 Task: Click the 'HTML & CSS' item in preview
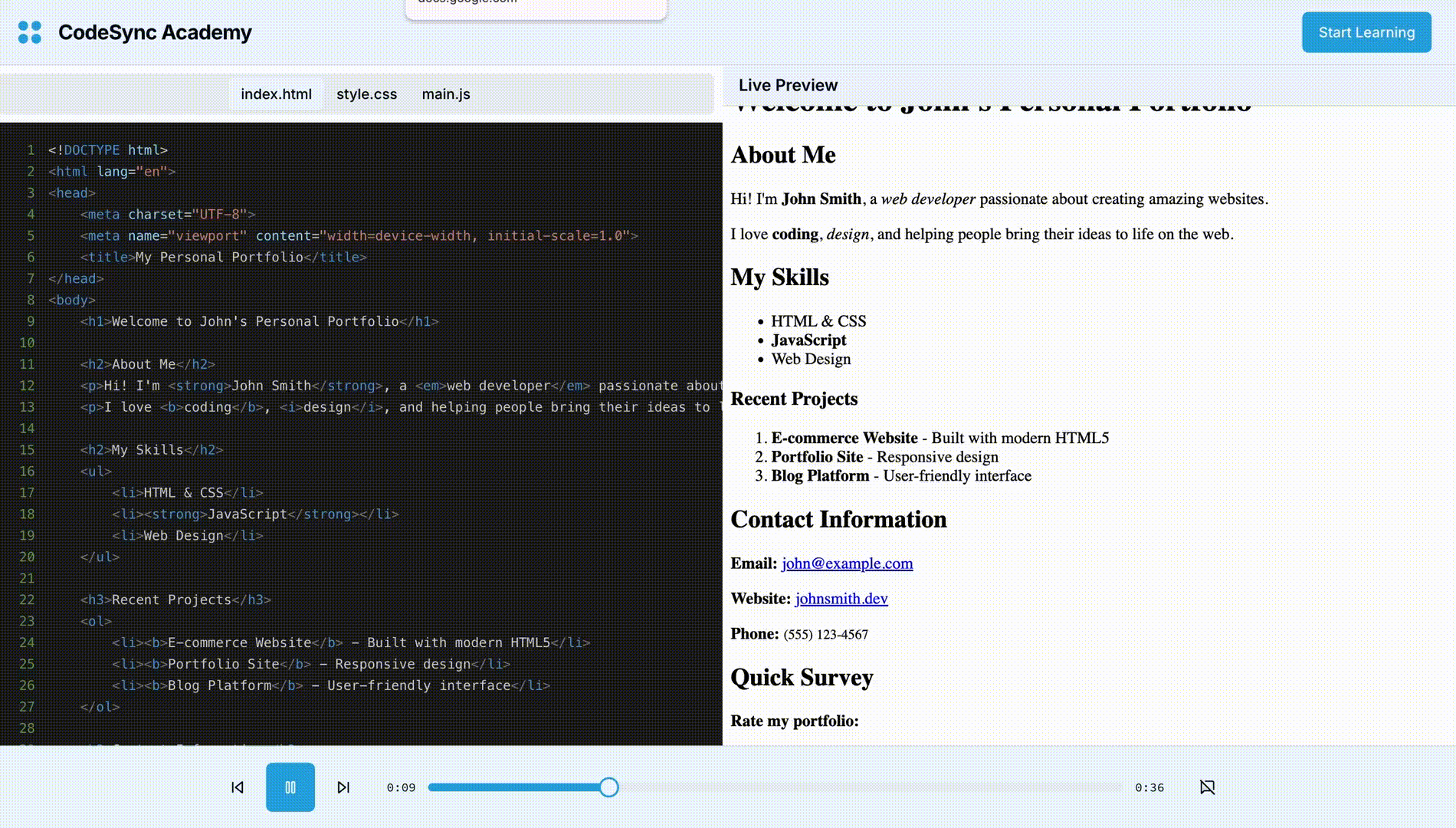[818, 321]
